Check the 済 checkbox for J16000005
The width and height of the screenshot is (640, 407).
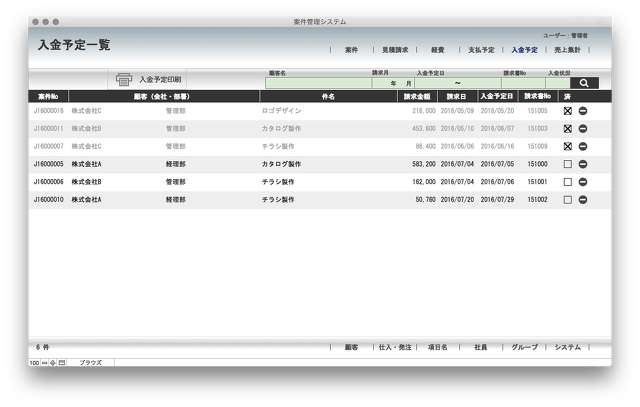567,164
